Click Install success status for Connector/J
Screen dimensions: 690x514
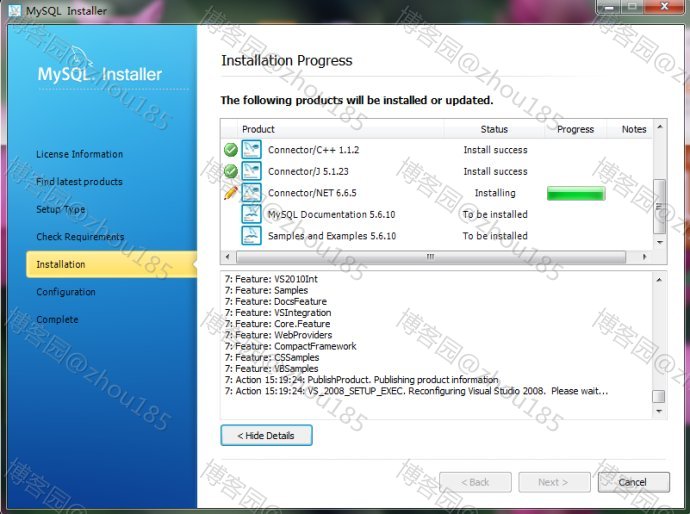[495, 171]
